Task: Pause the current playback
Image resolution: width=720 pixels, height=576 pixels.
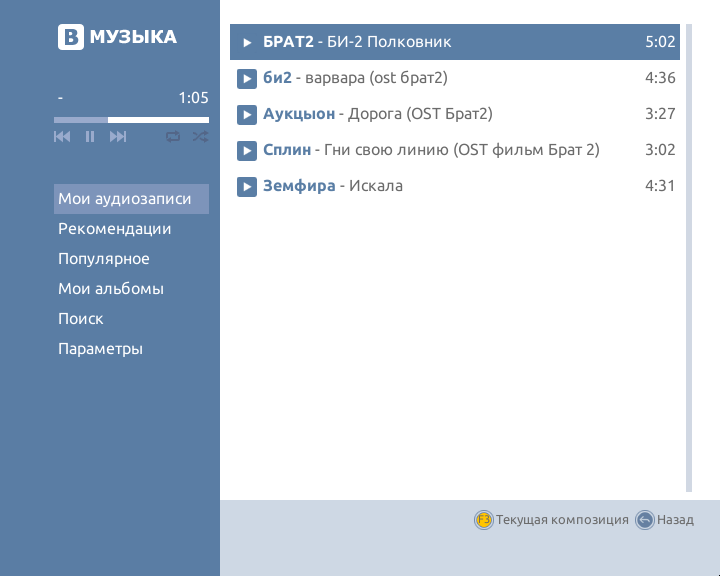Action: 90,136
